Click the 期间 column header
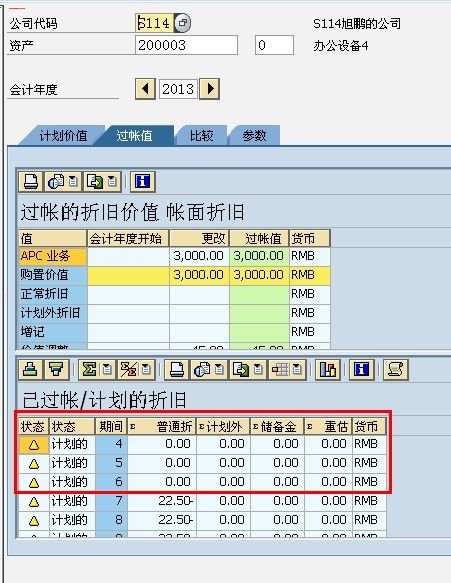The height and width of the screenshot is (583, 451). [x=111, y=426]
